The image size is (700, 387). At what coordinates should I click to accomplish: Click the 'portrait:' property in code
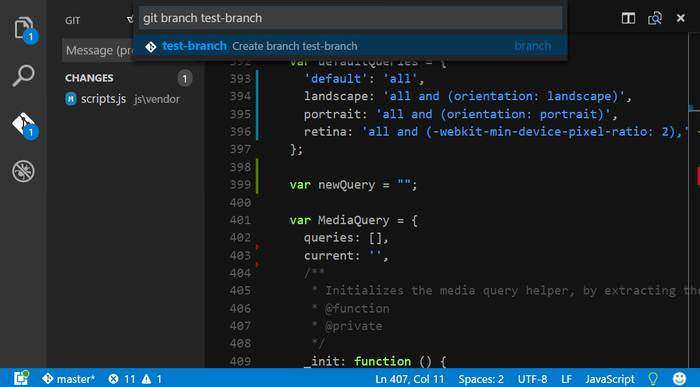[335, 114]
